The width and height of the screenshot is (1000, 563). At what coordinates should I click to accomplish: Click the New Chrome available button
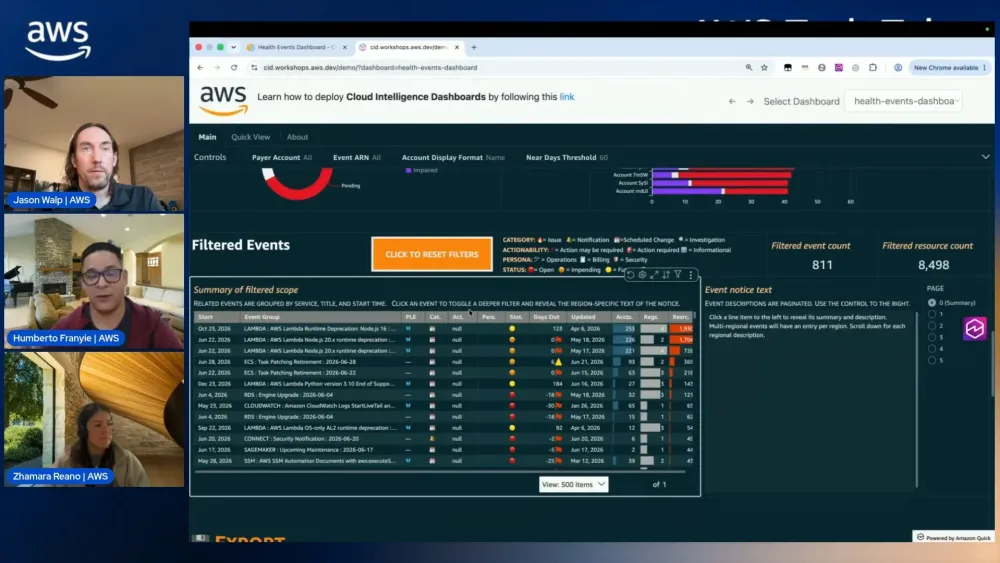click(946, 68)
